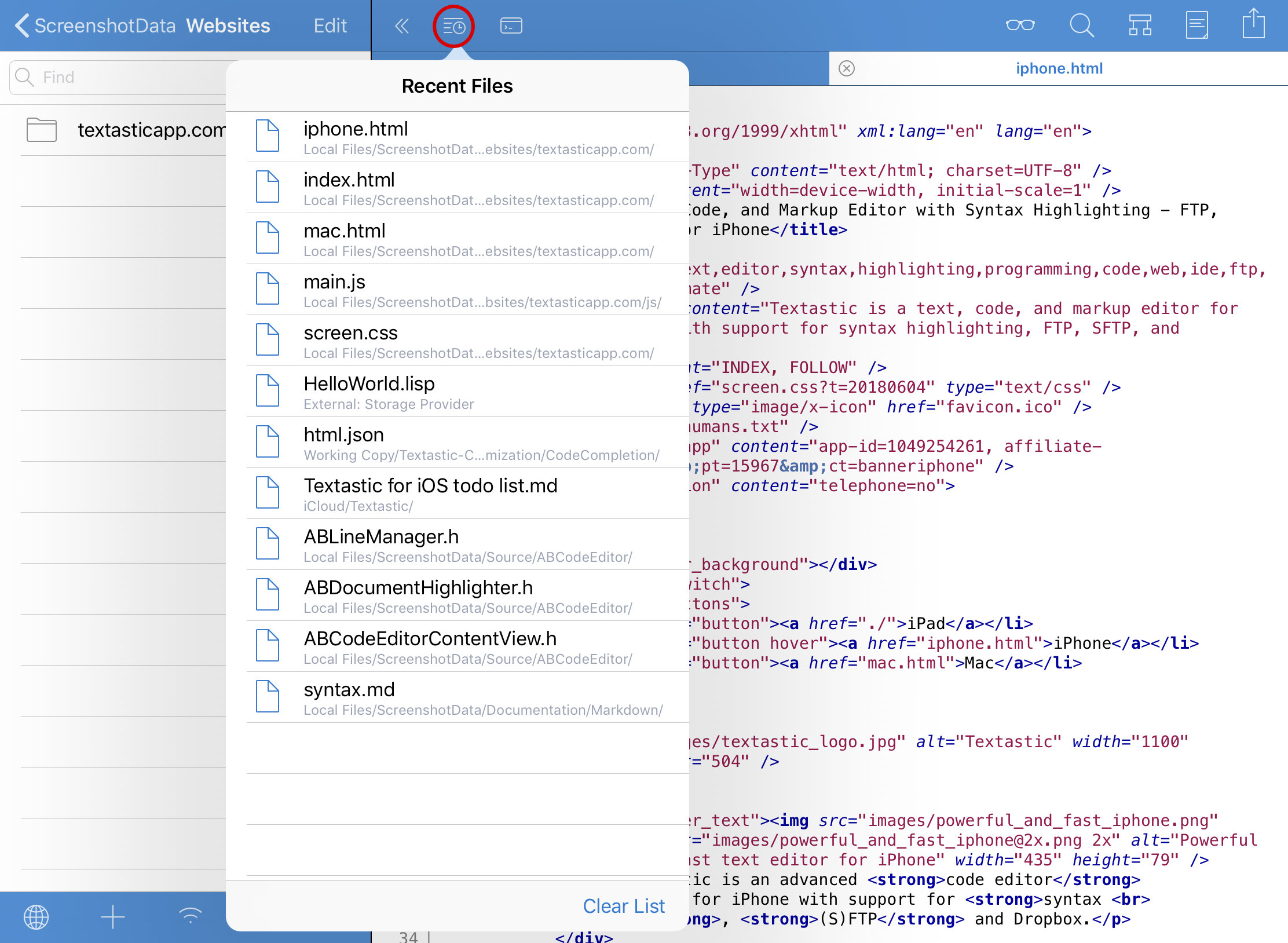
Task: Open the file properties document icon
Action: click(1196, 25)
